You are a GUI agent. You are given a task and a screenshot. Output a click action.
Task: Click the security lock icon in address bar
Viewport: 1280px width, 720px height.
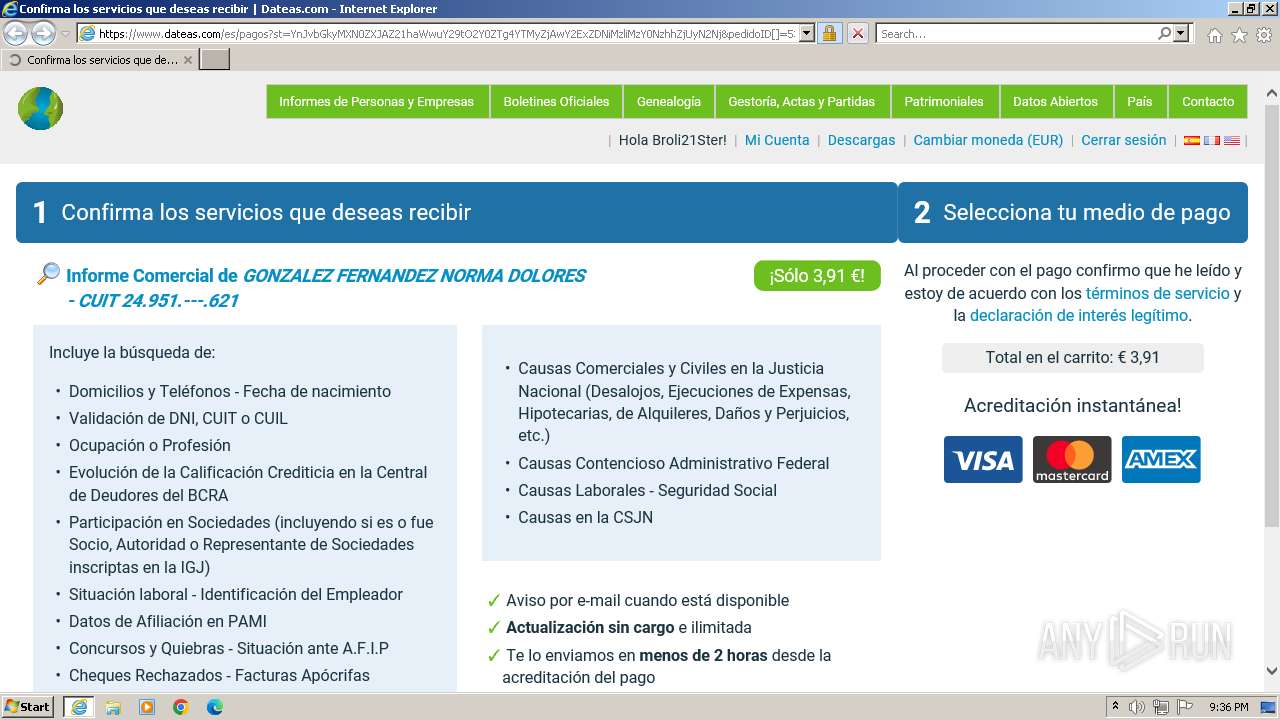(829, 33)
